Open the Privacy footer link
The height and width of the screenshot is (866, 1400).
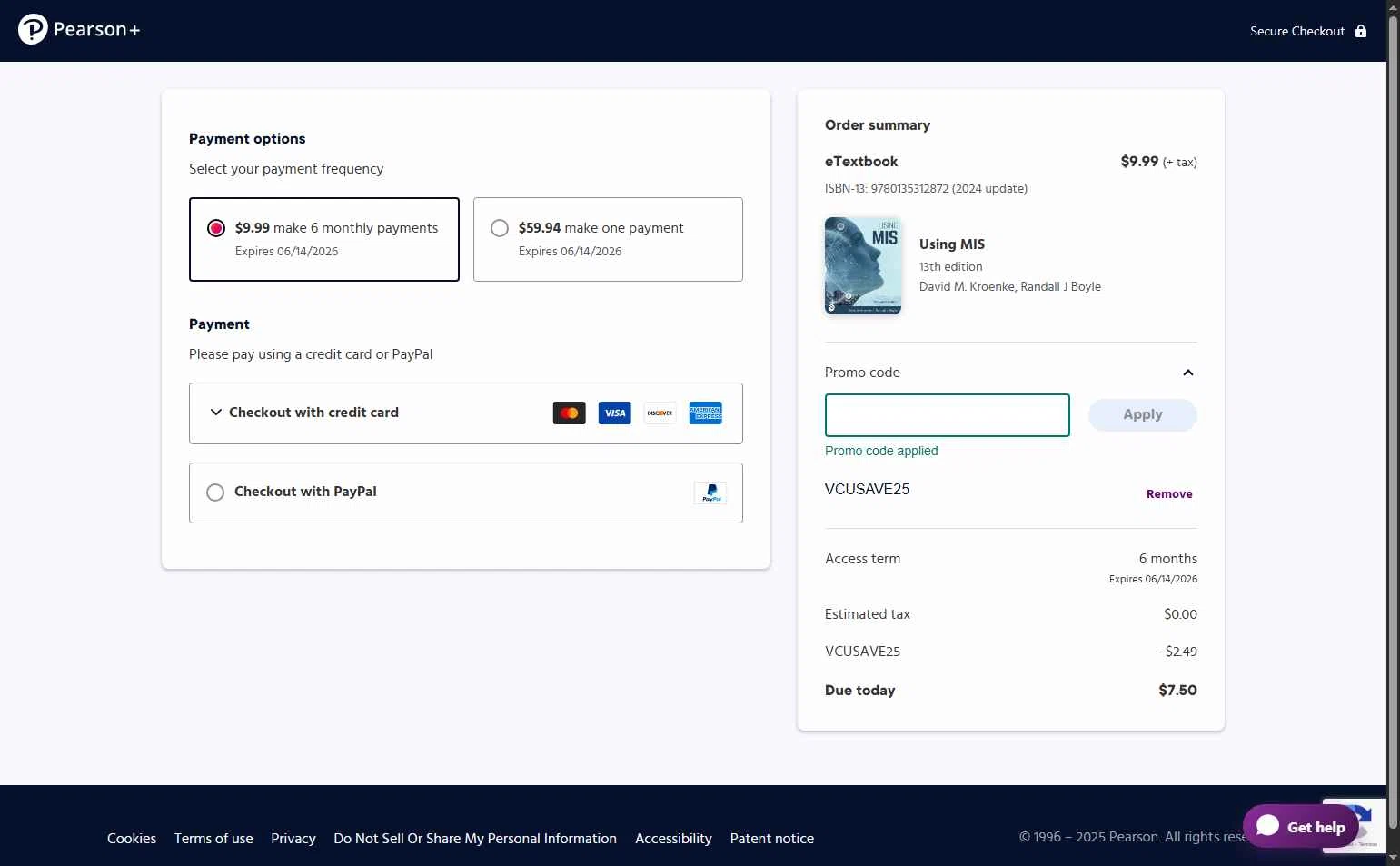click(x=293, y=839)
